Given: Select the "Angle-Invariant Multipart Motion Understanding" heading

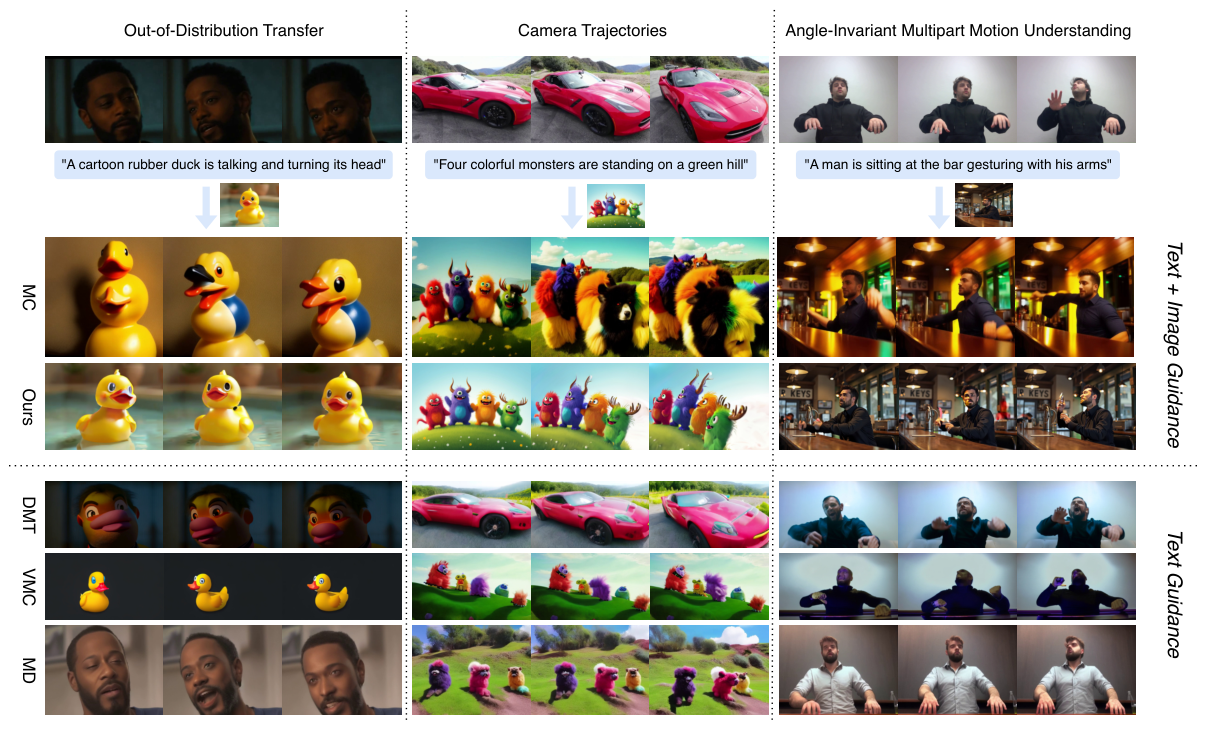Looking at the screenshot, I should [958, 31].
